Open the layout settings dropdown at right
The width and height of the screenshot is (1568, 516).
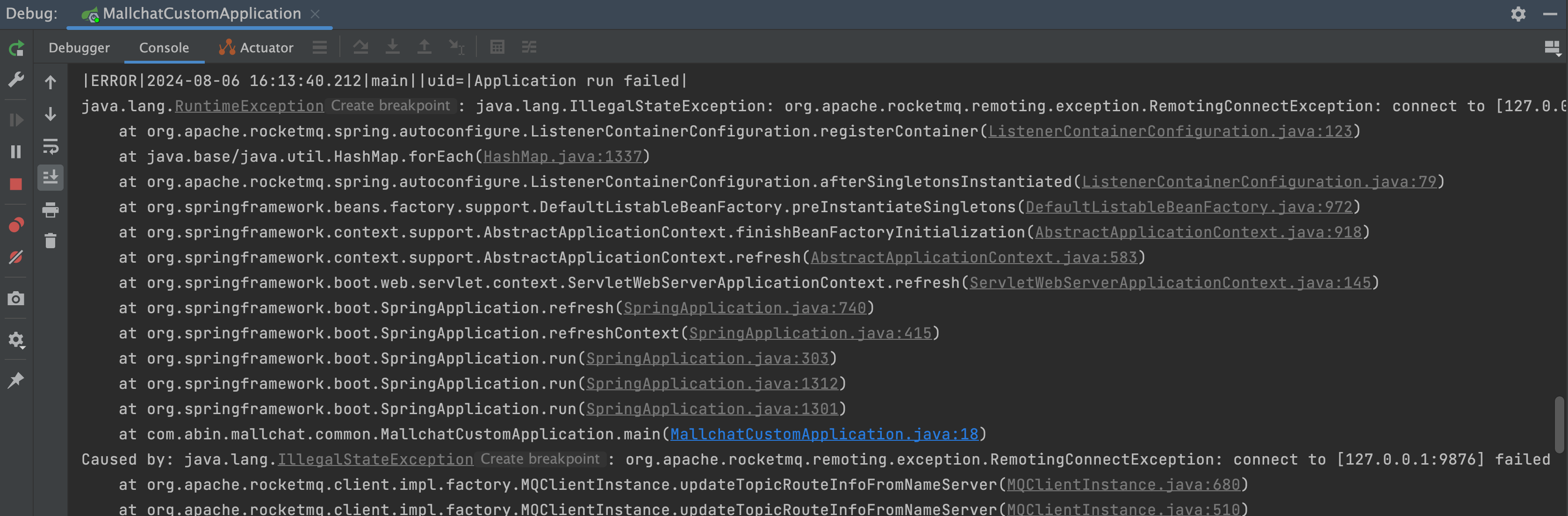[x=1552, y=48]
